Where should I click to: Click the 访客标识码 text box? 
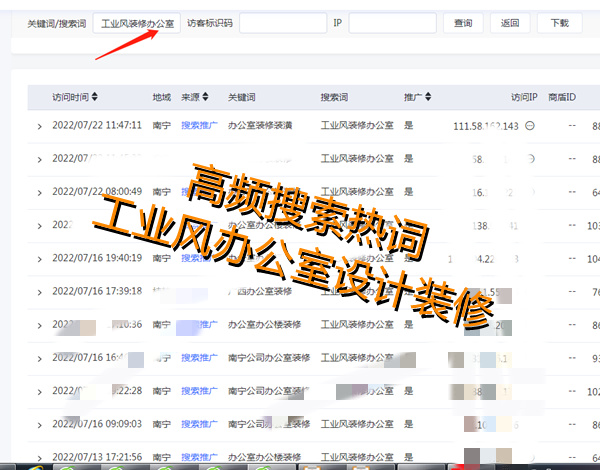283,23
